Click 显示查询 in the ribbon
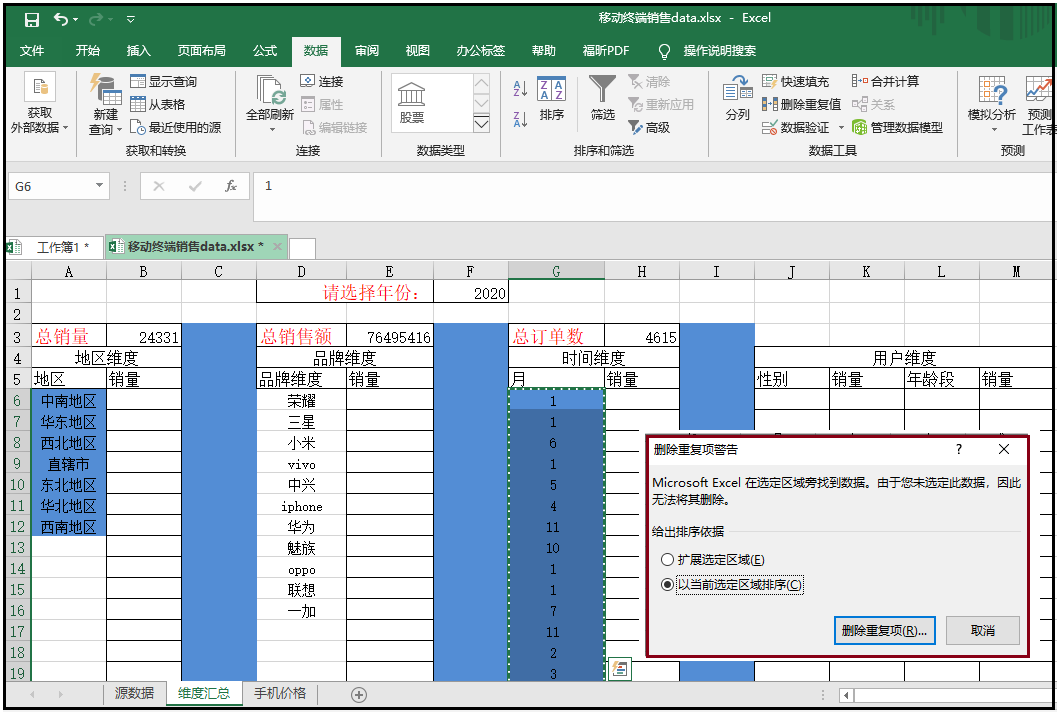Screen dimensions: 1057x714 (x=164, y=82)
